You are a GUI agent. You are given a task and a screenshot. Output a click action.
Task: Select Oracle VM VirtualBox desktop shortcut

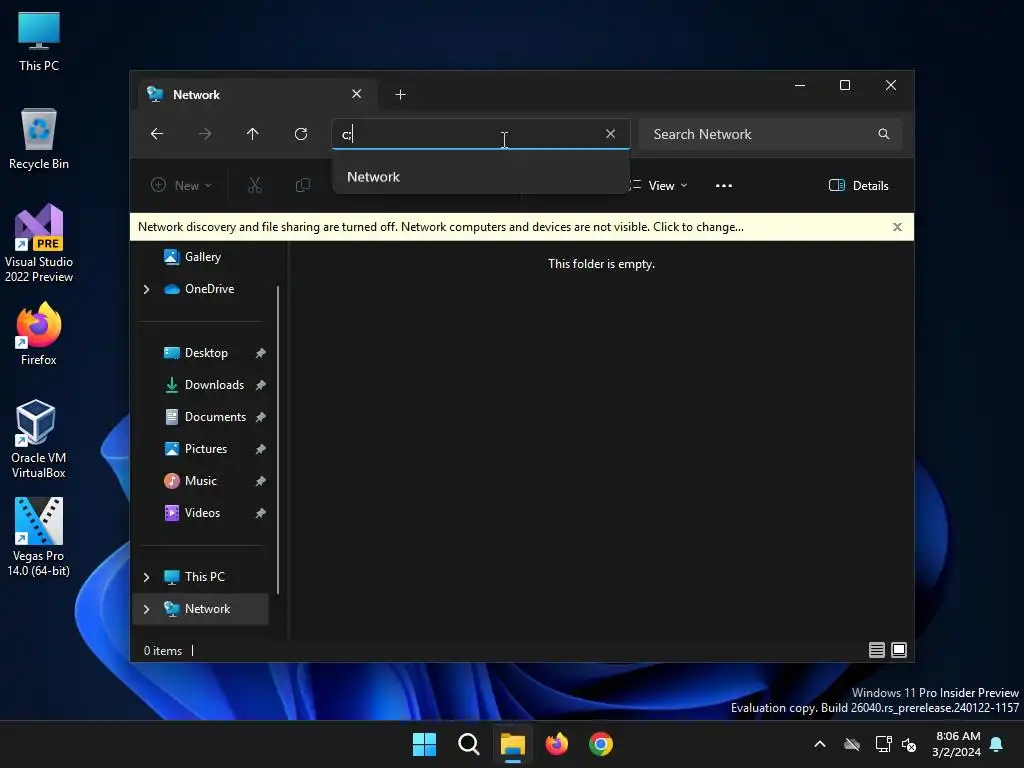[x=39, y=440]
